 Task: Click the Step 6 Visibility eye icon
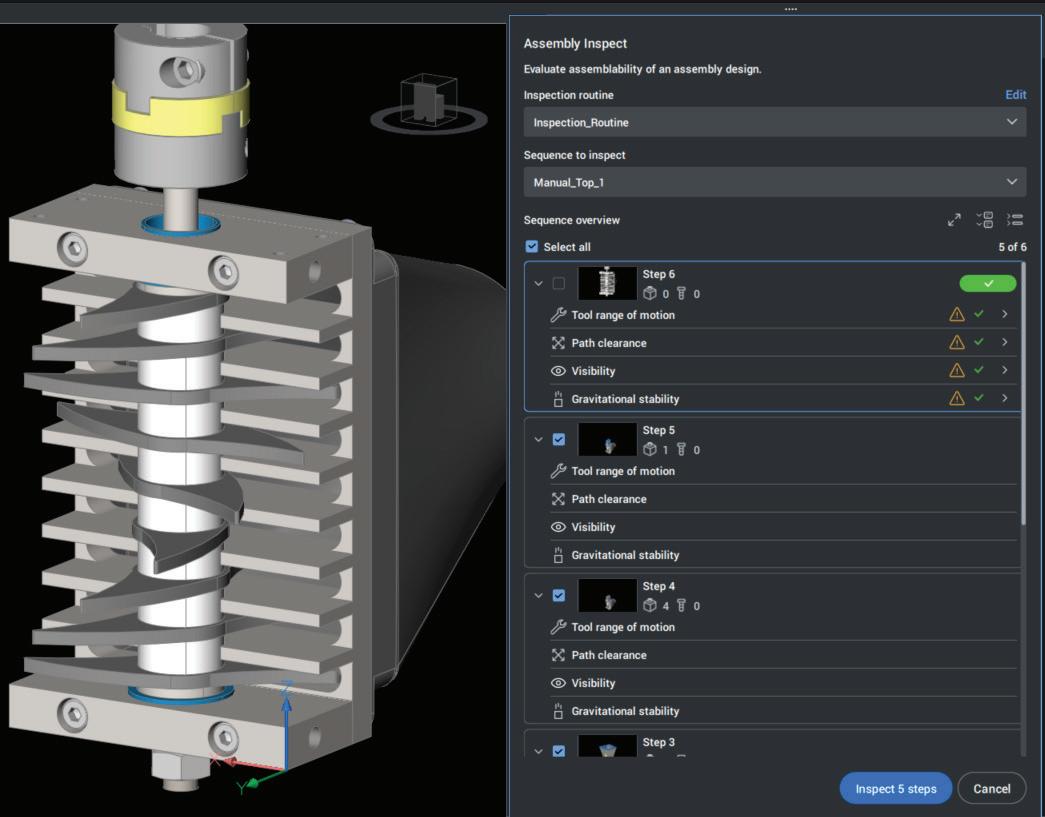[558, 371]
